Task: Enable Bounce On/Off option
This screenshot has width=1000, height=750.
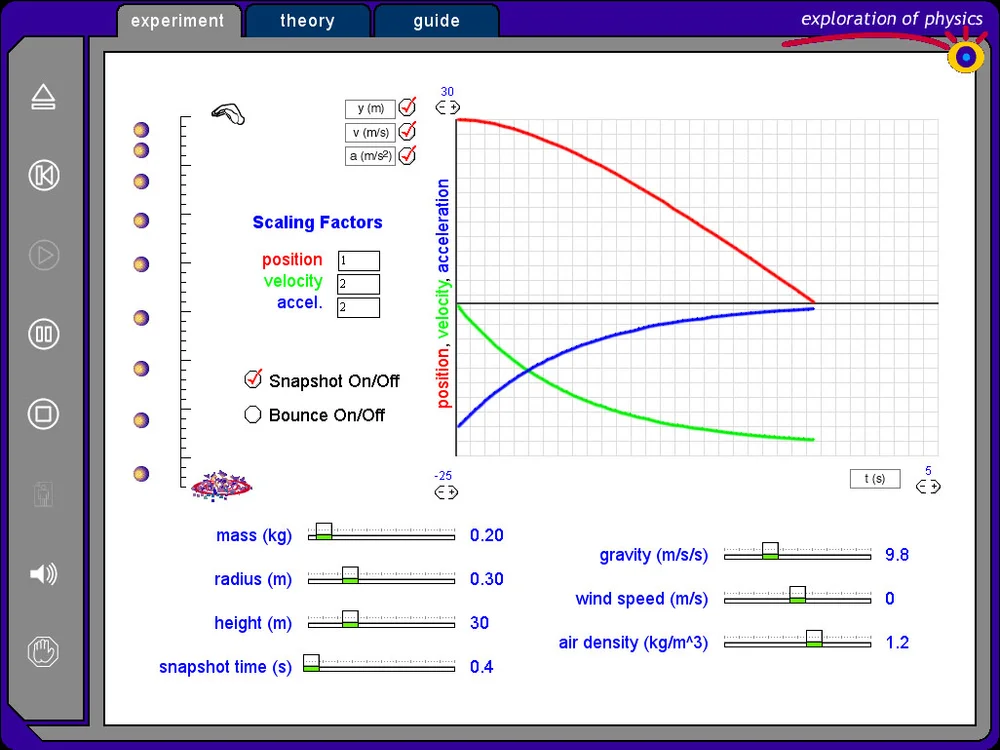Action: (253, 414)
